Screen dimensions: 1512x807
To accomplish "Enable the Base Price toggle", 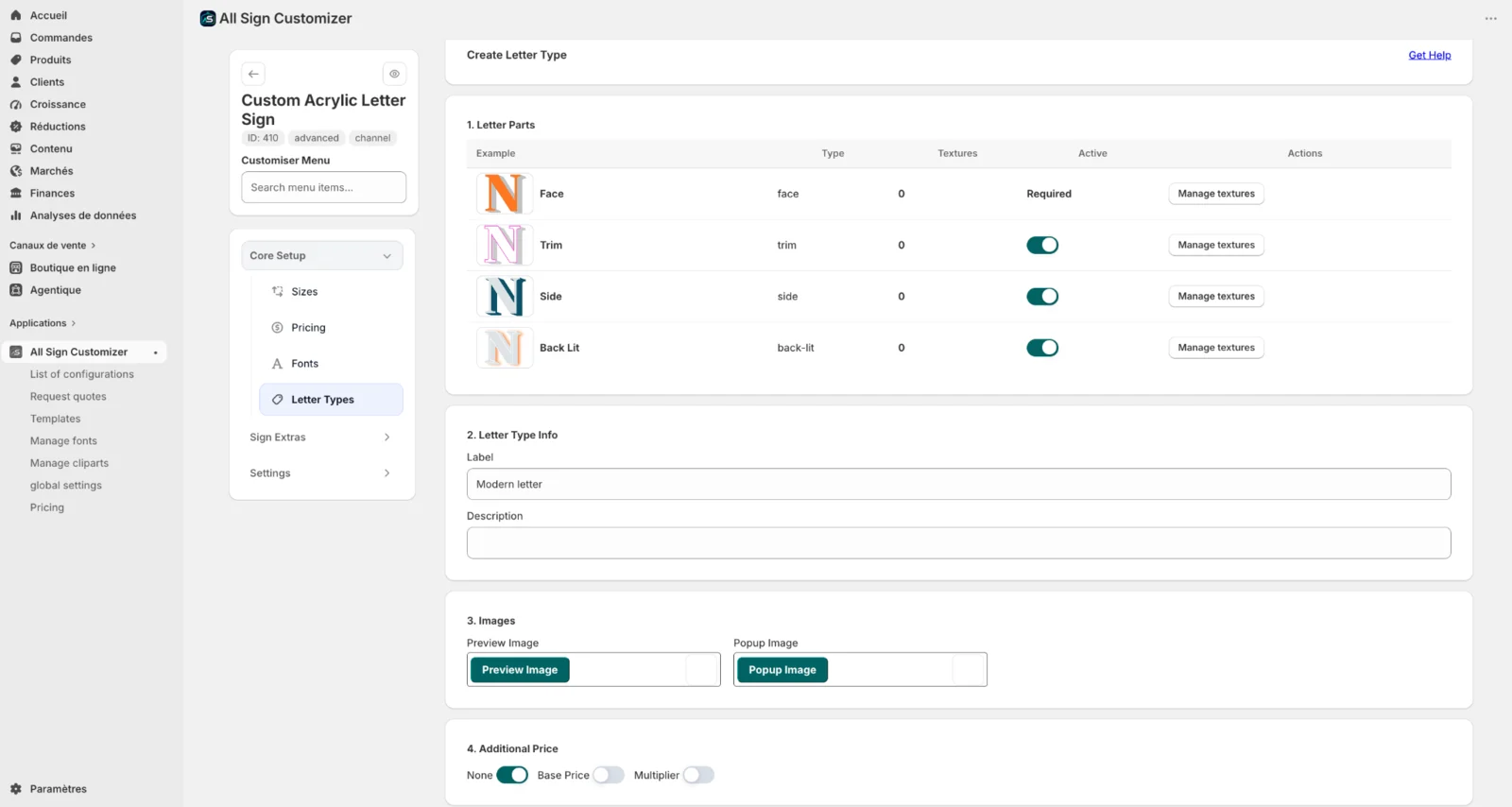I will point(609,775).
